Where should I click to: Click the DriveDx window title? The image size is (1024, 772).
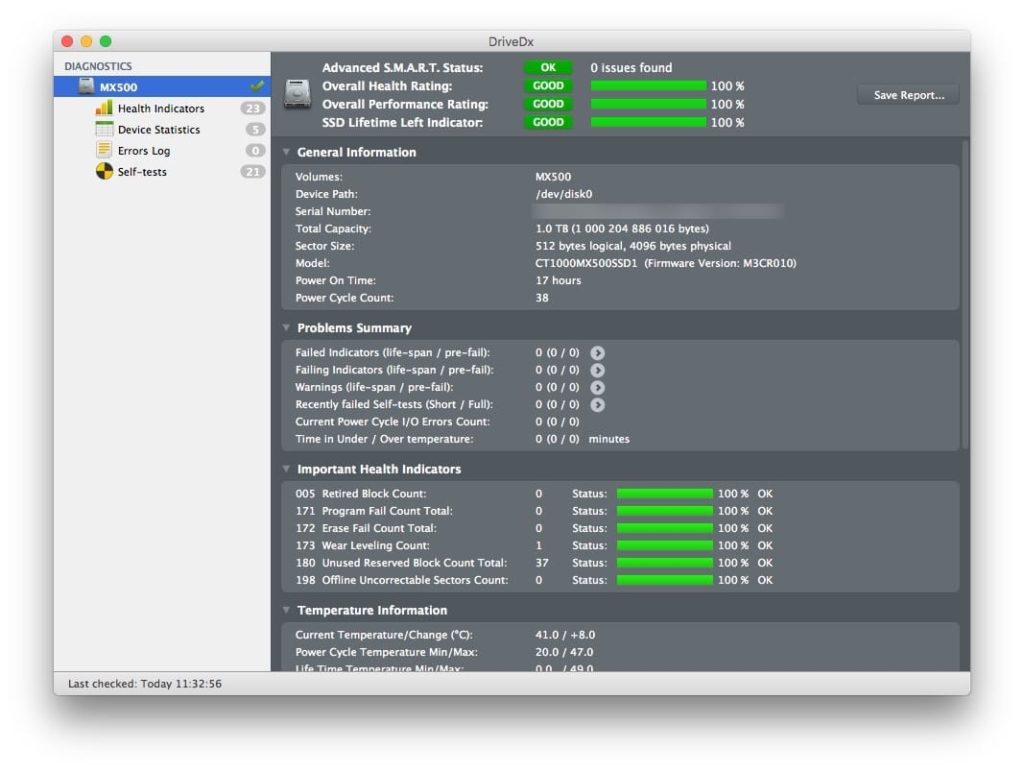click(x=511, y=41)
